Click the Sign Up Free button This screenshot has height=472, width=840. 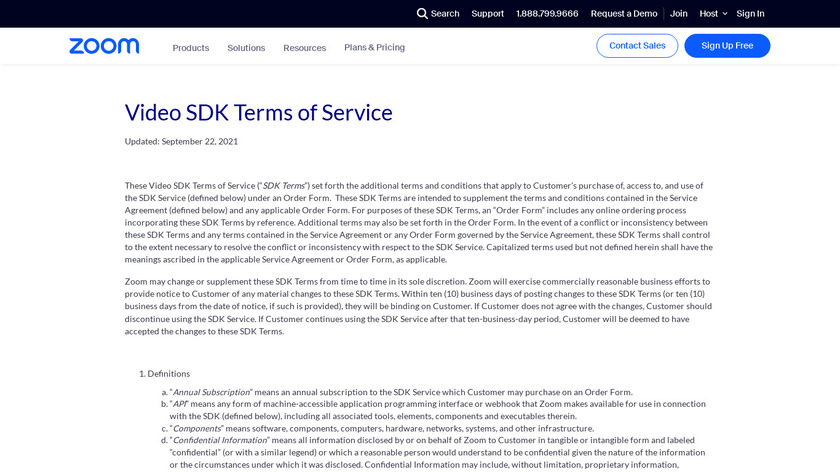pos(727,46)
